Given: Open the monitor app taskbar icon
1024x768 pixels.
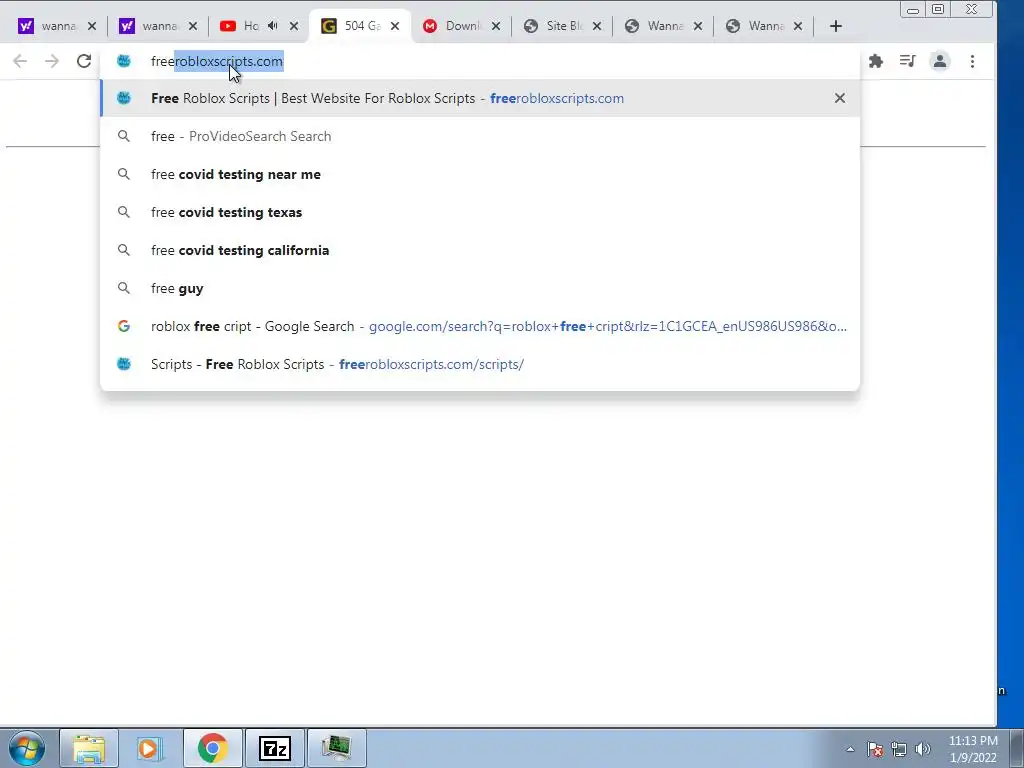Looking at the screenshot, I should (x=336, y=748).
